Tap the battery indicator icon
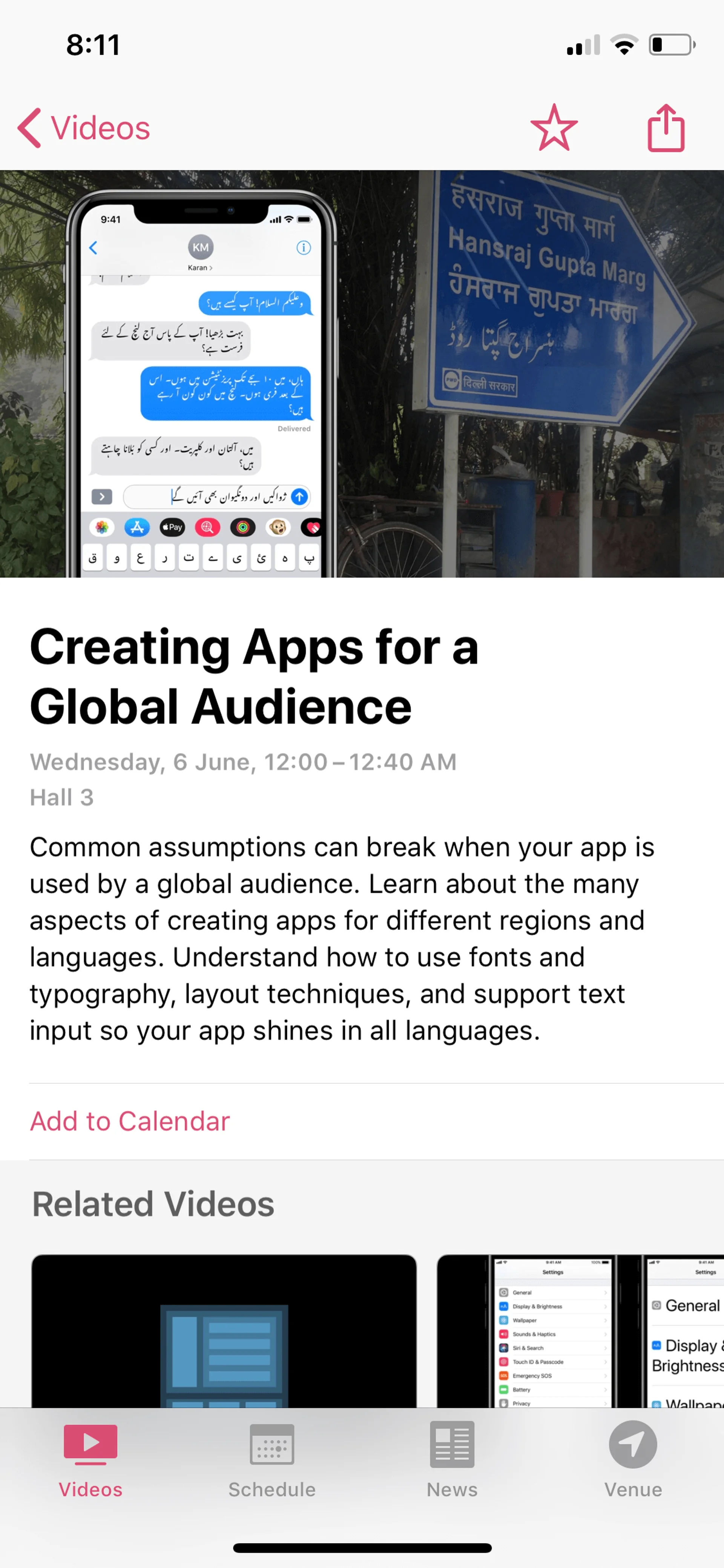This screenshot has width=724, height=1568. [672, 45]
